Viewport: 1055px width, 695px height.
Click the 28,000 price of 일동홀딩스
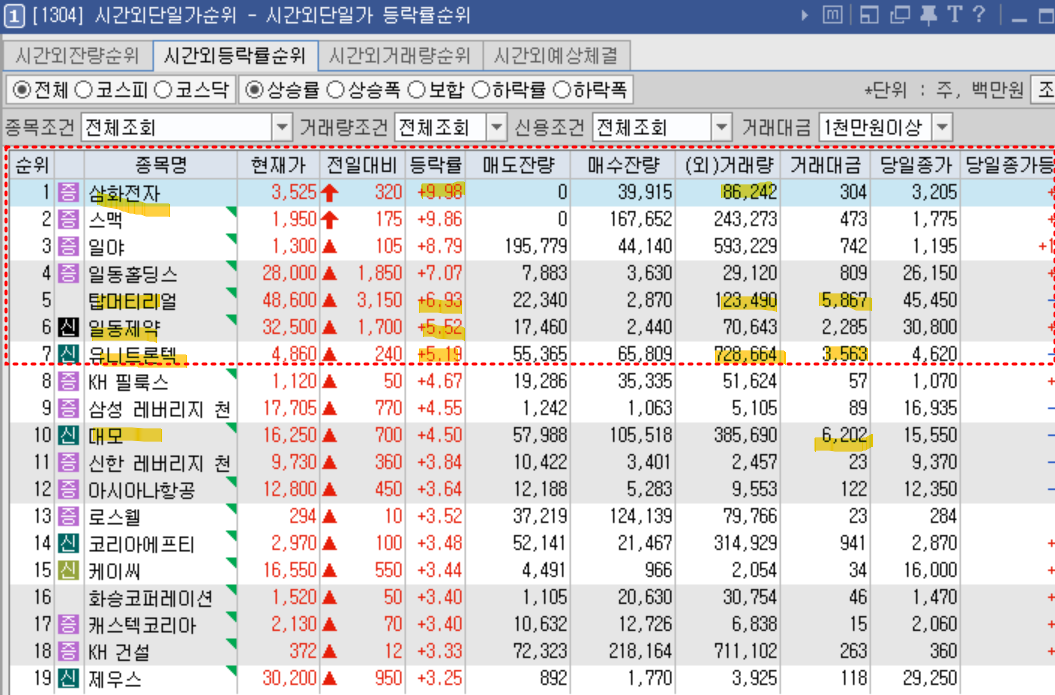[289, 273]
